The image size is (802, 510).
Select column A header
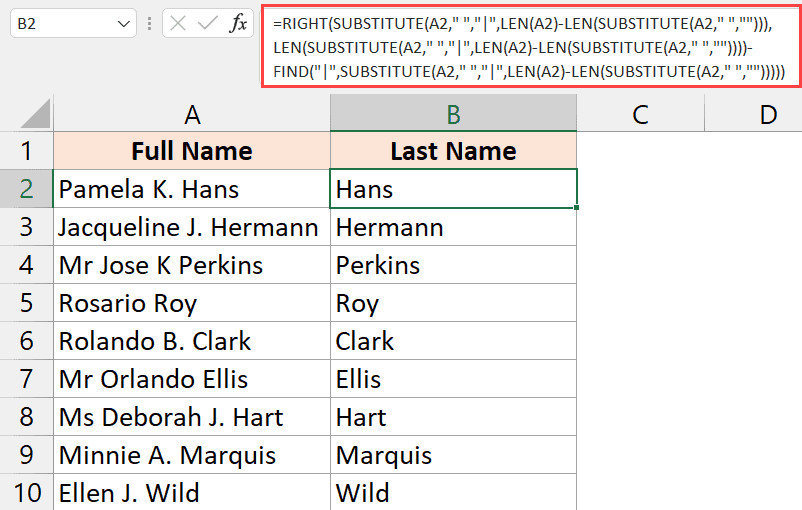point(192,115)
